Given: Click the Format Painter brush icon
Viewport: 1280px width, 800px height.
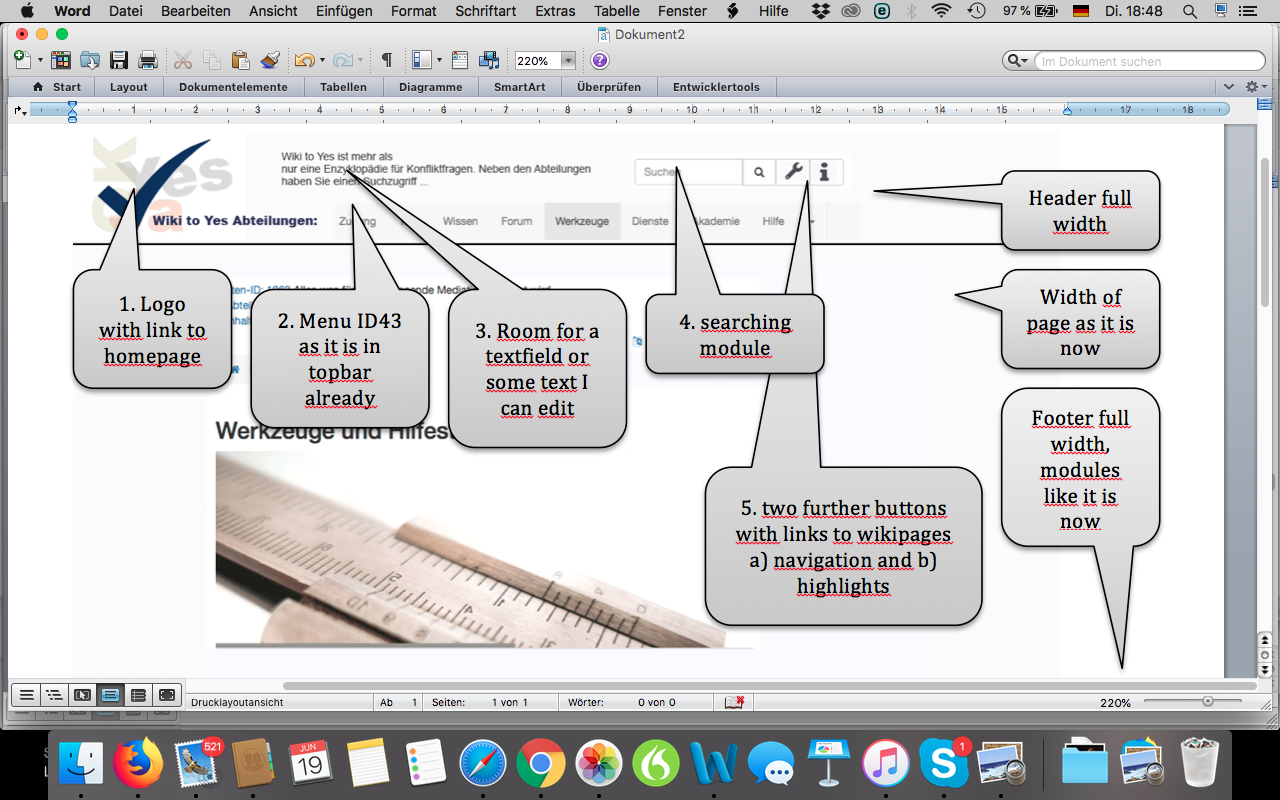Looking at the screenshot, I should click(x=269, y=61).
